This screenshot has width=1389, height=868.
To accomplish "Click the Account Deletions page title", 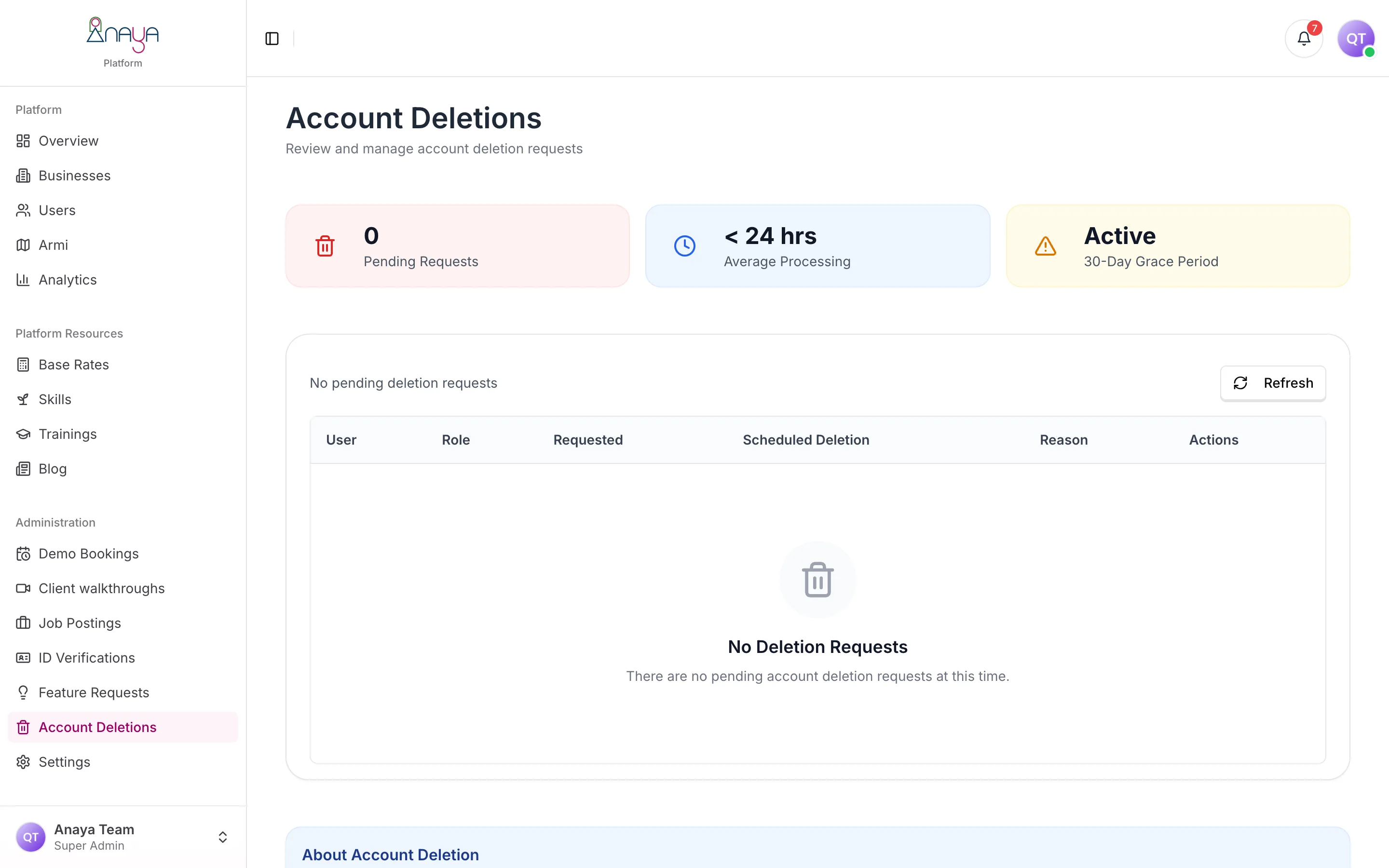I will click(x=413, y=118).
